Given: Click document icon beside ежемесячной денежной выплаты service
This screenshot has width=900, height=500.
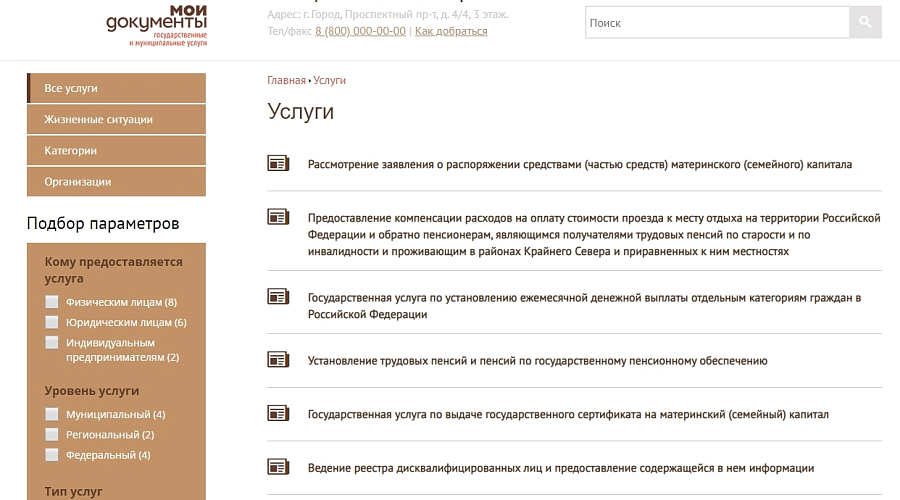Looking at the screenshot, I should click(278, 297).
